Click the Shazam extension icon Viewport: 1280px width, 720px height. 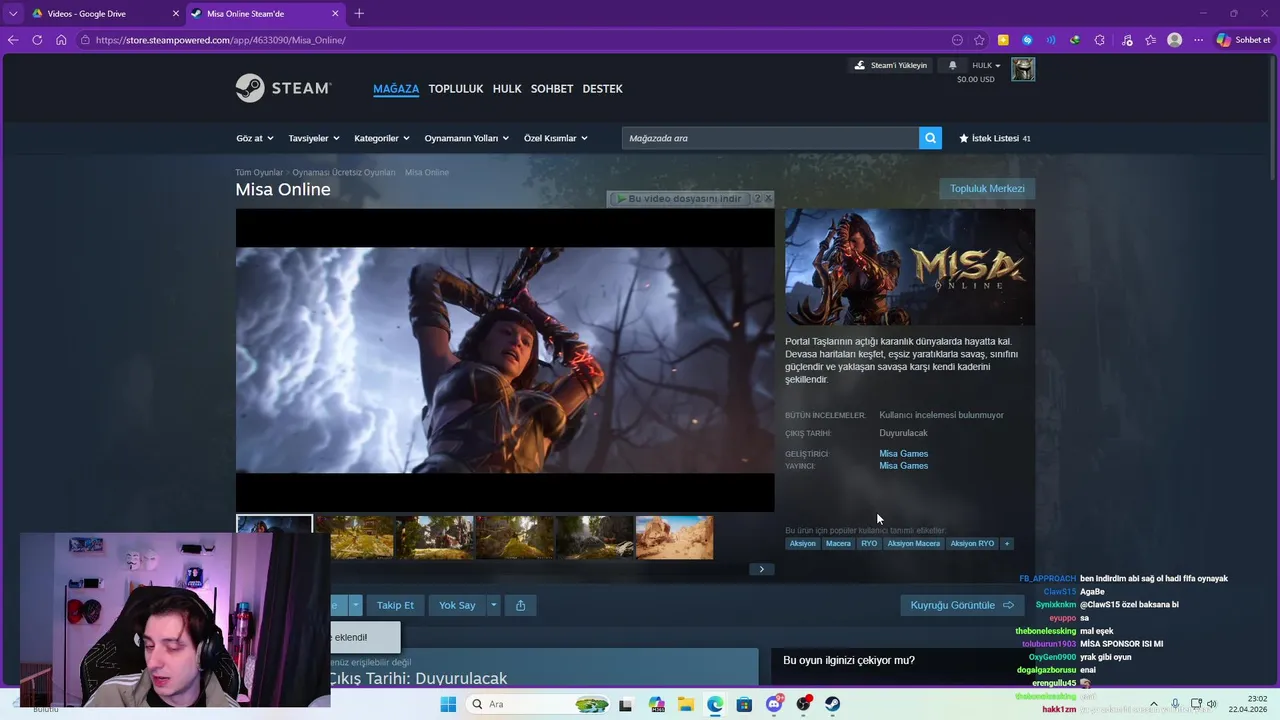[x=1027, y=40]
